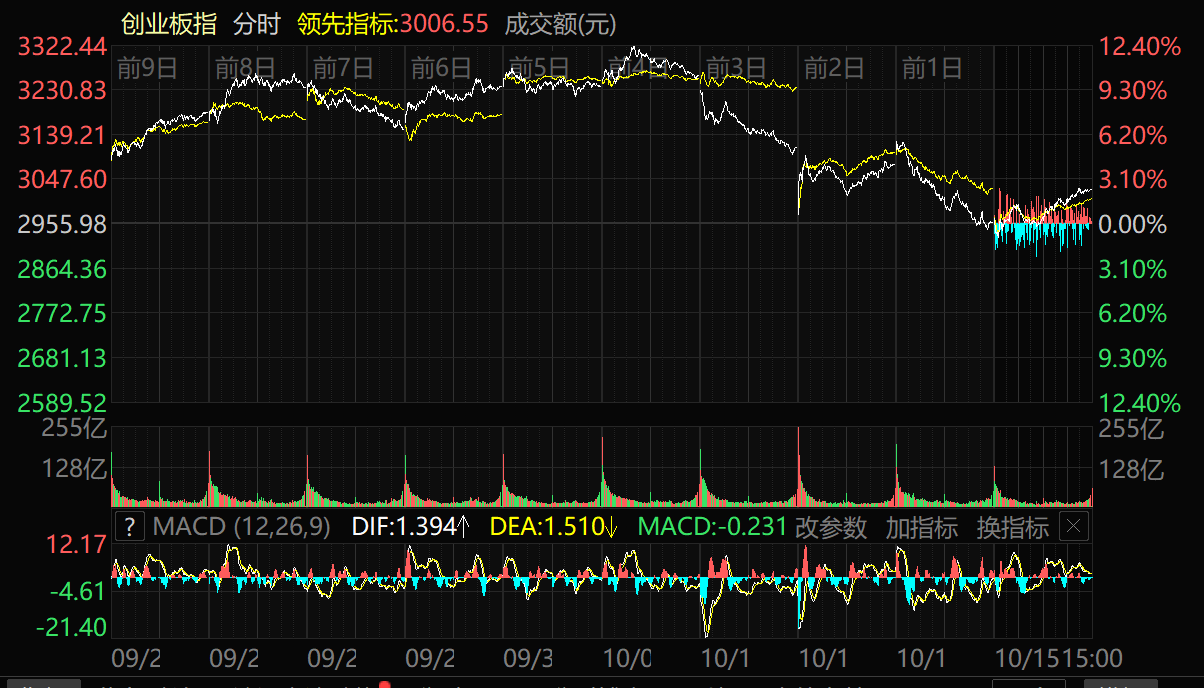The height and width of the screenshot is (688, 1204).
Task: Click the 领先指标 value 3006.55
Action: click(444, 24)
